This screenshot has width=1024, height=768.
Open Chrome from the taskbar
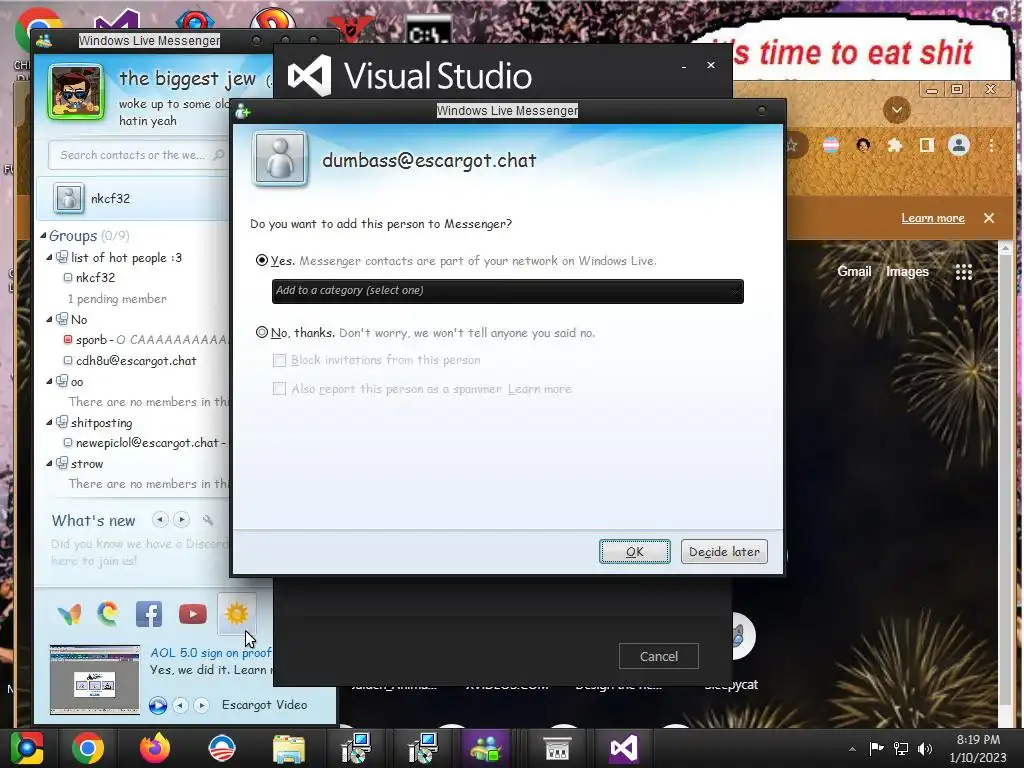[x=88, y=748]
